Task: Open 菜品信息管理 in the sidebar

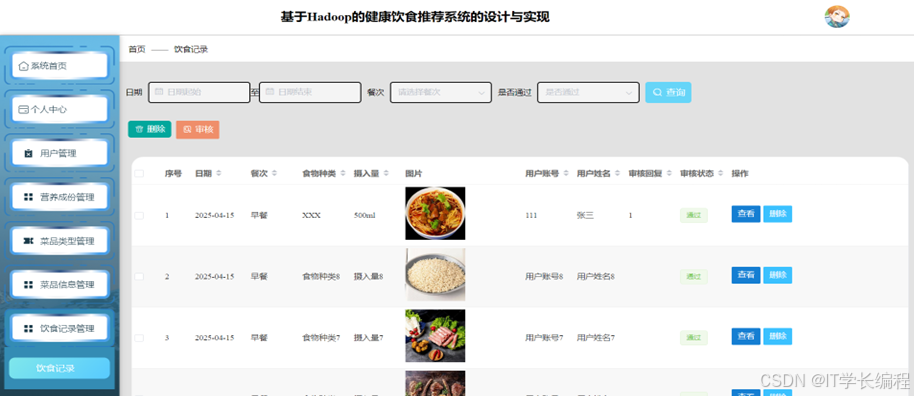Action: tap(59, 285)
